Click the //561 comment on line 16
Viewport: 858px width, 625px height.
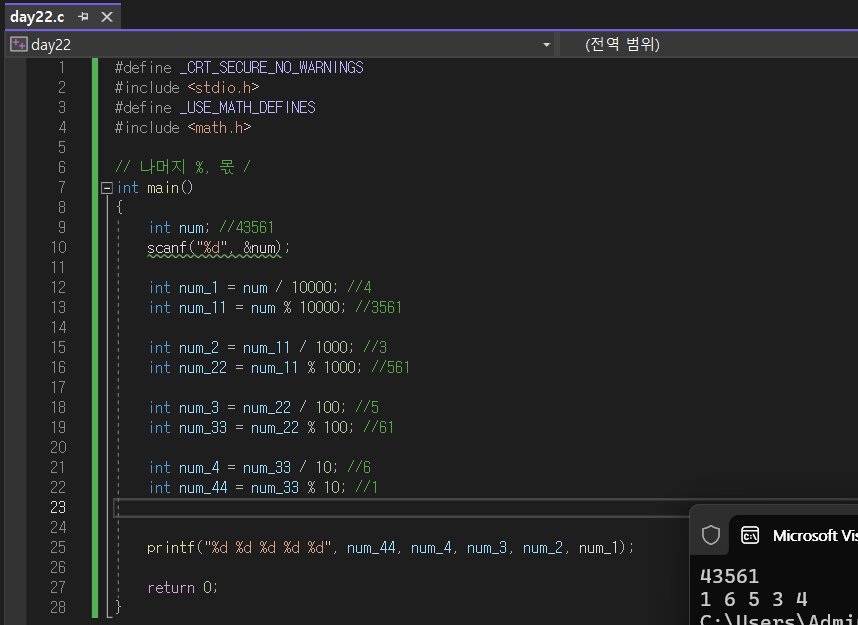click(x=391, y=367)
